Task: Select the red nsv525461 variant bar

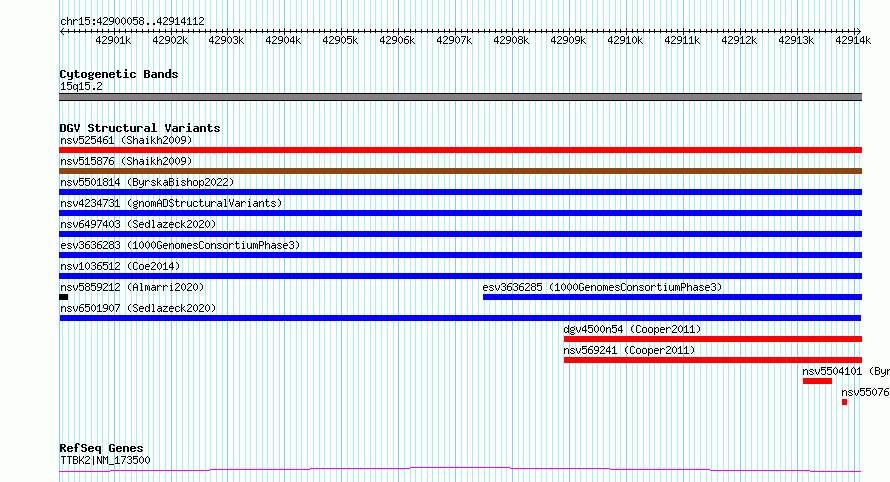Action: (460, 150)
